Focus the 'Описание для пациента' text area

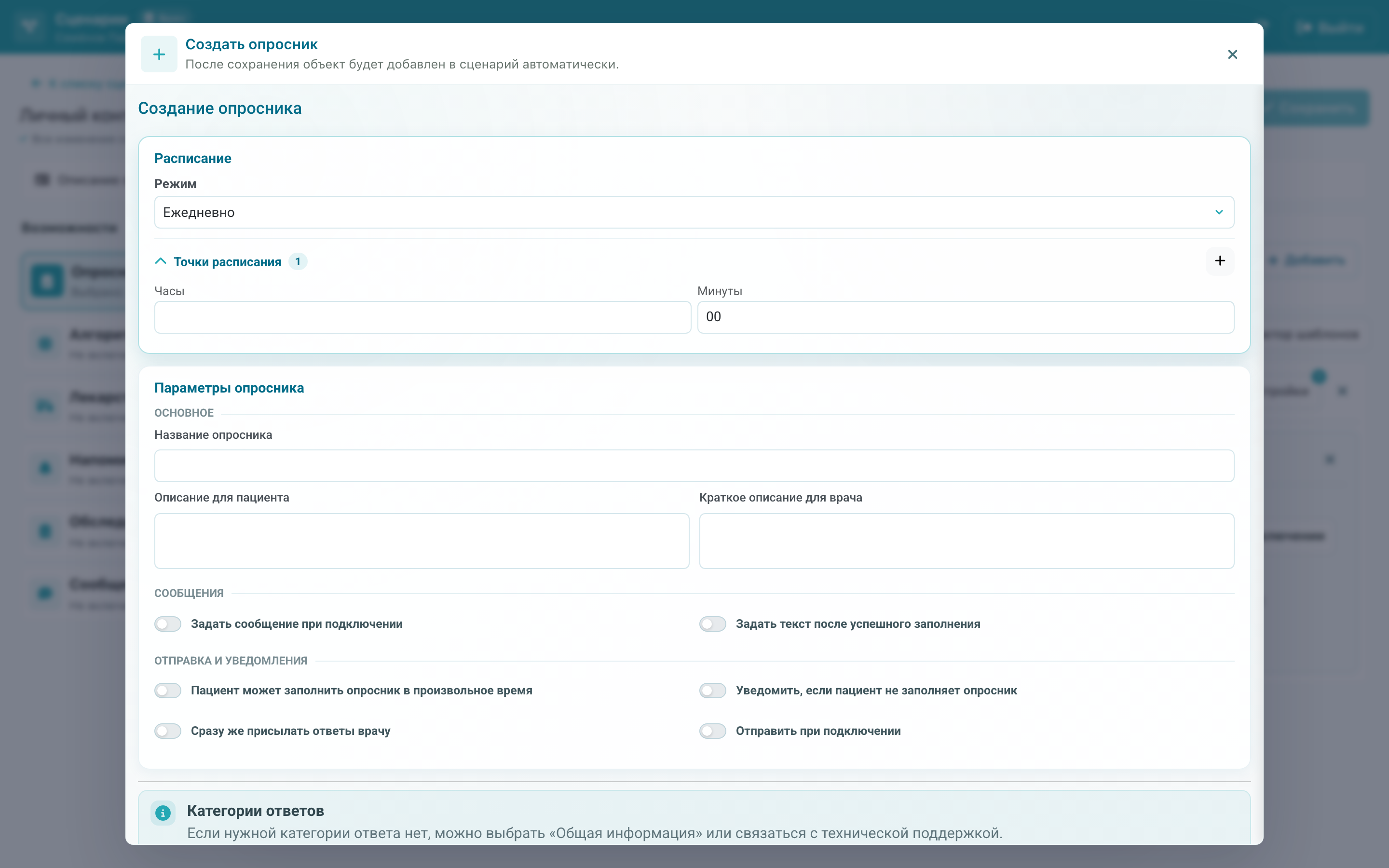click(422, 541)
